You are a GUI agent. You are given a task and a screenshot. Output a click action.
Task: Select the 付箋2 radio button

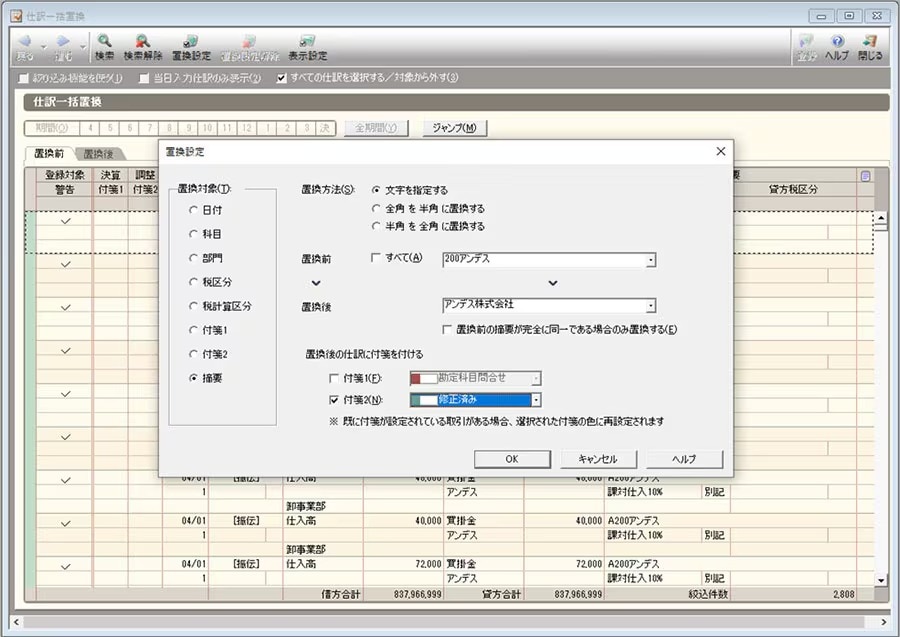pyautogui.click(x=193, y=354)
